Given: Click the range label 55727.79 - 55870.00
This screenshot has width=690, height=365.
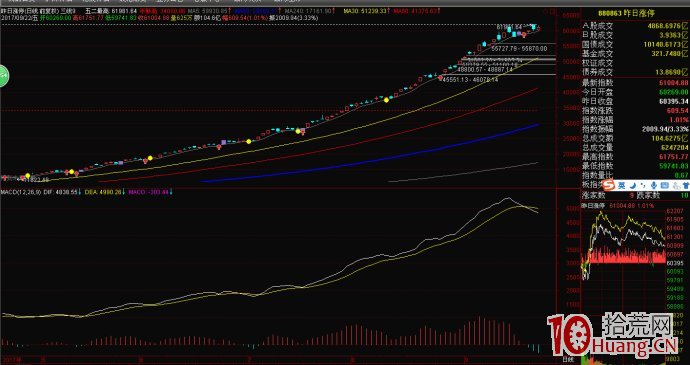Looking at the screenshot, I should [x=519, y=48].
